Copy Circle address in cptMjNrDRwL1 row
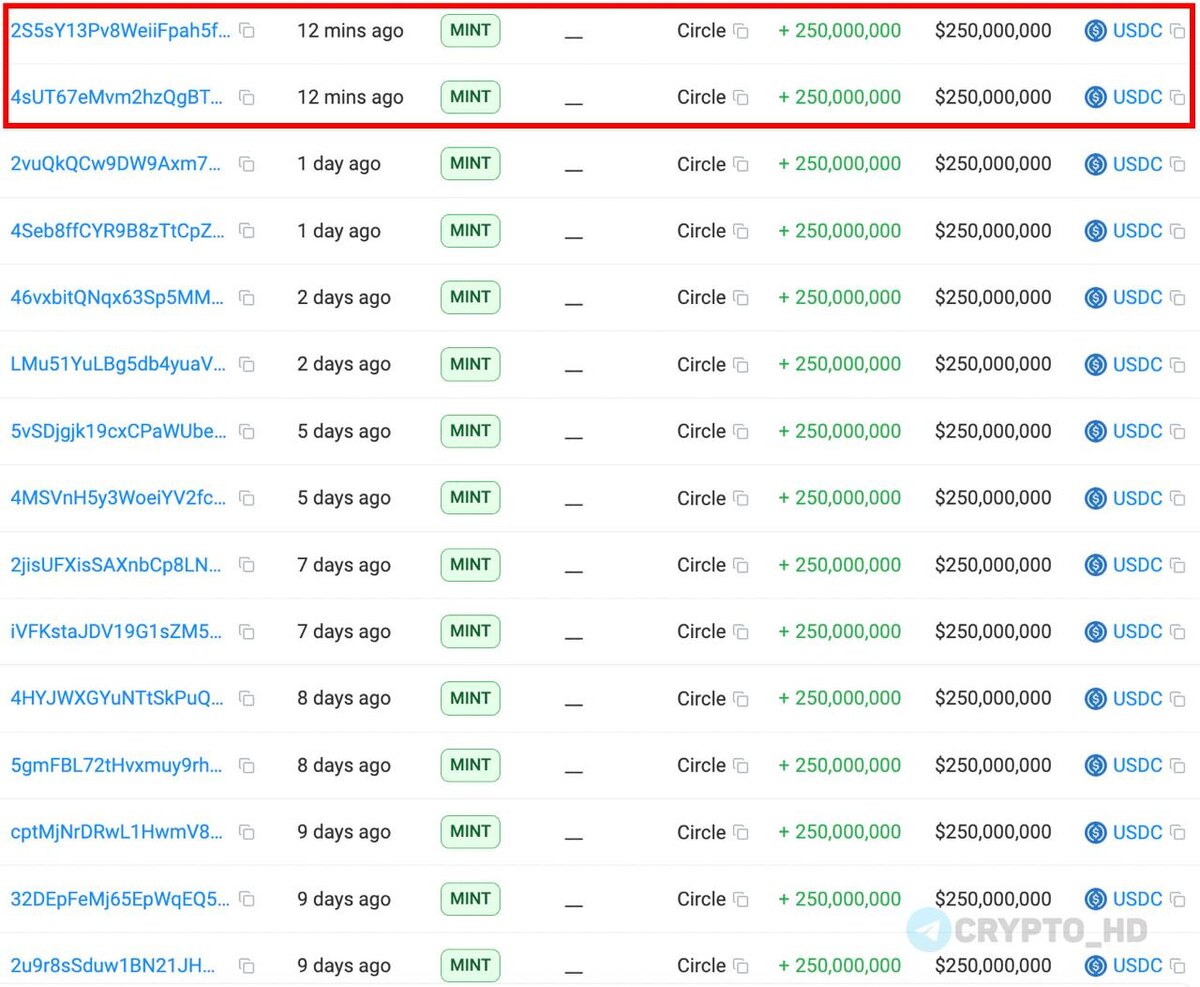Viewport: 1200px width, 987px height. (741, 833)
